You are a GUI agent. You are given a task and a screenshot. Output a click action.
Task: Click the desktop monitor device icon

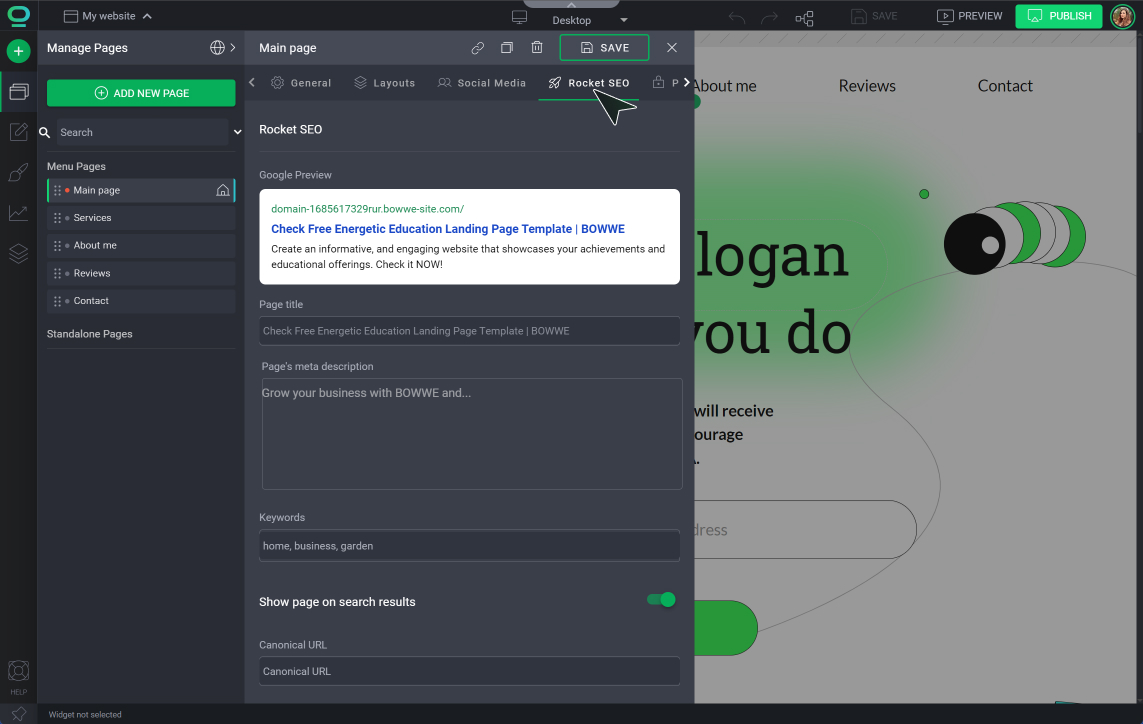pos(519,17)
